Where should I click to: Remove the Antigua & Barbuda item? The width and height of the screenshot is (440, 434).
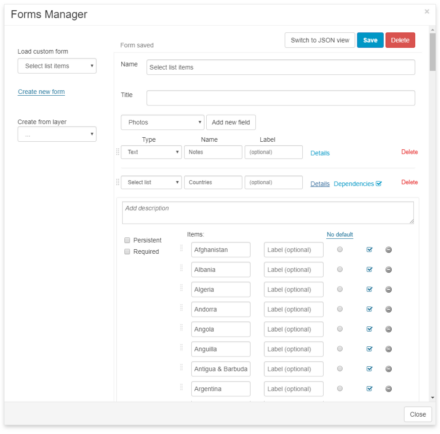(388, 369)
